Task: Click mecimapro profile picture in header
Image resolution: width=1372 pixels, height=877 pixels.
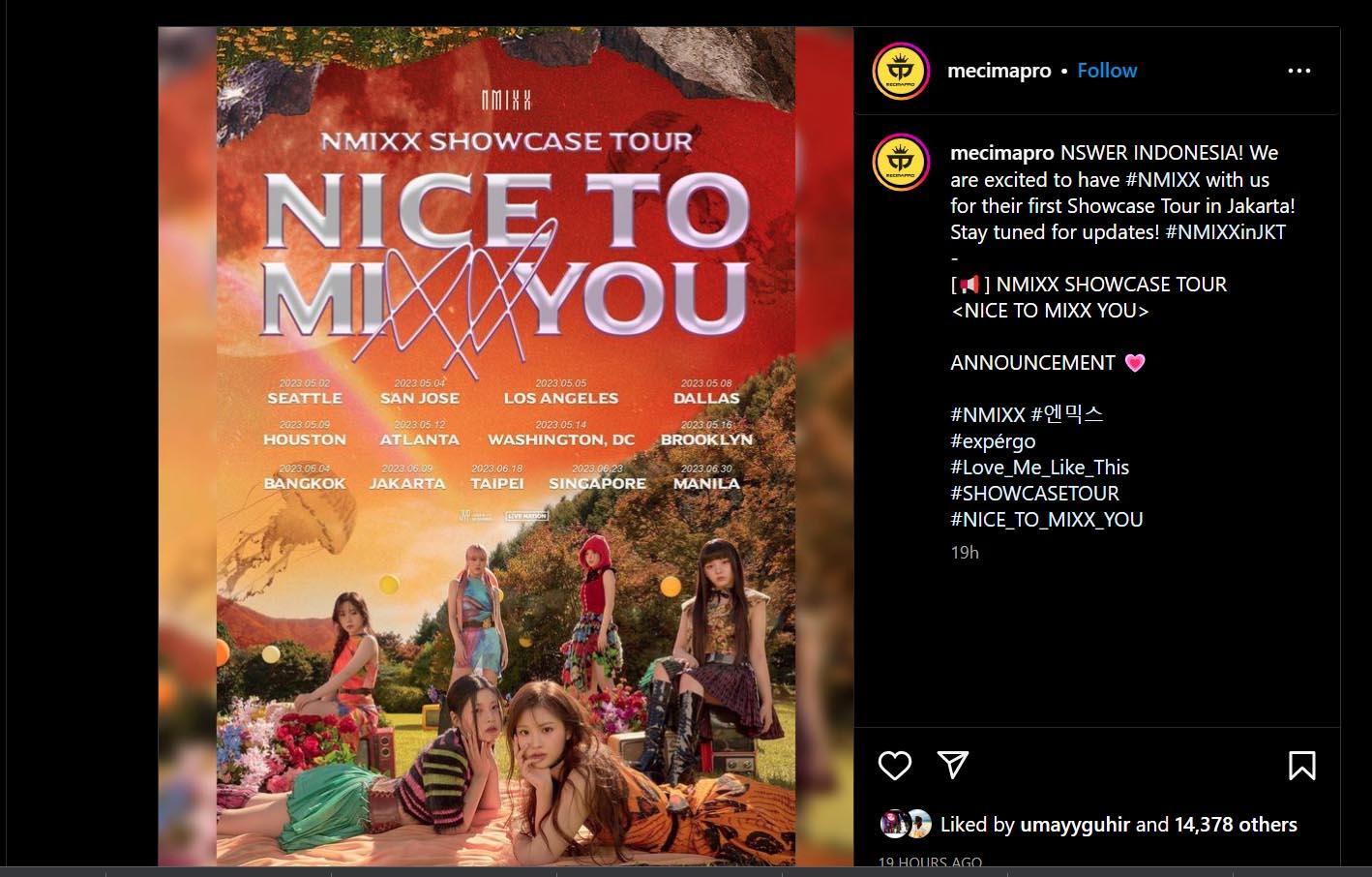Action: pos(901,71)
